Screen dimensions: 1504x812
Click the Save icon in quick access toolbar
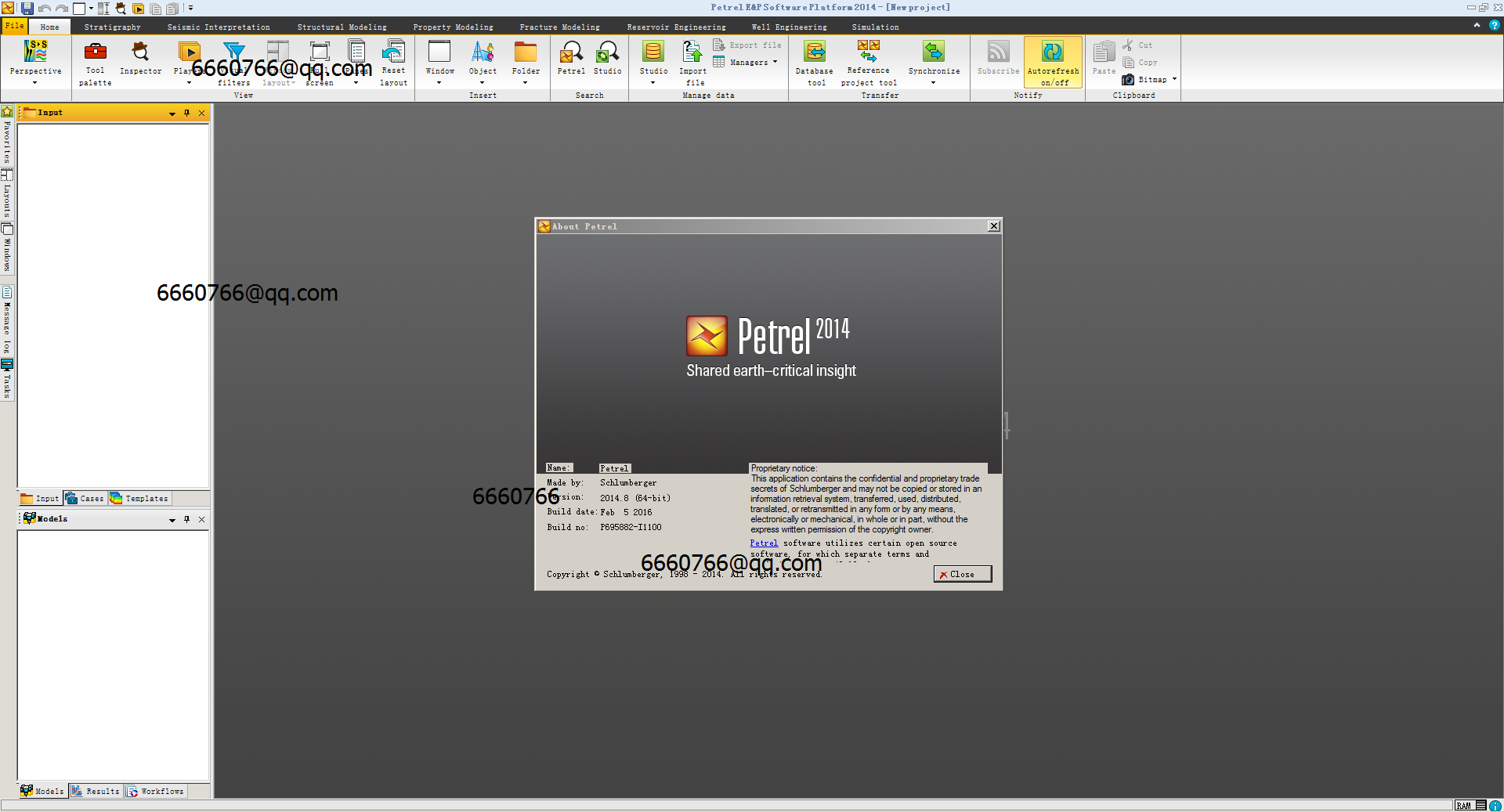point(27,8)
